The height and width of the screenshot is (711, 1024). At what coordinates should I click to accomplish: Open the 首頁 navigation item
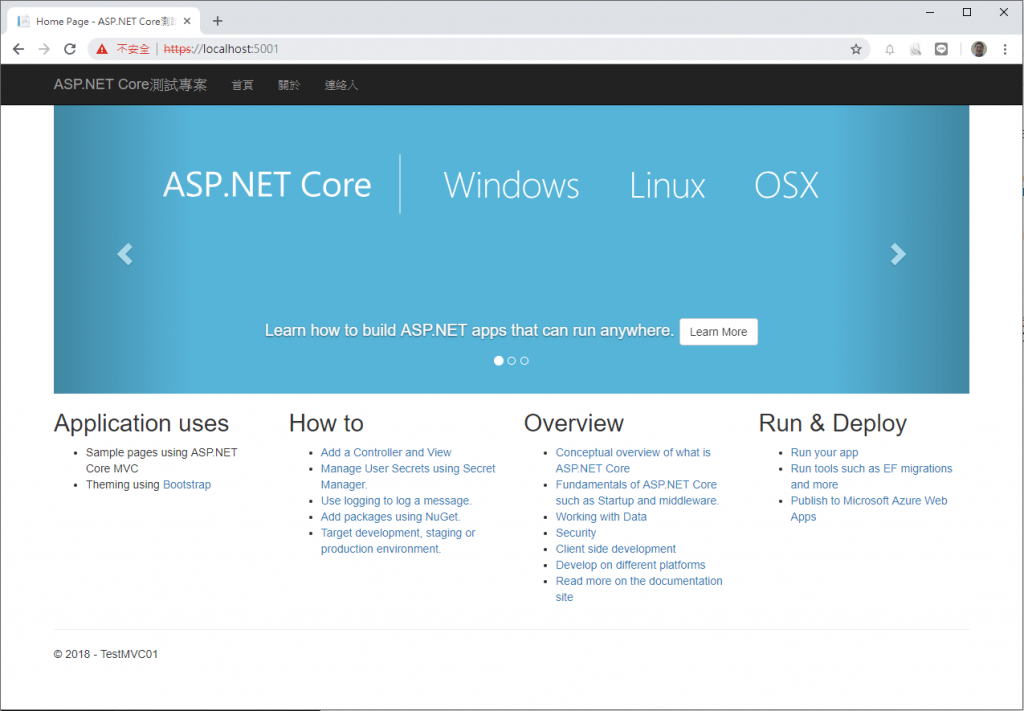[242, 85]
